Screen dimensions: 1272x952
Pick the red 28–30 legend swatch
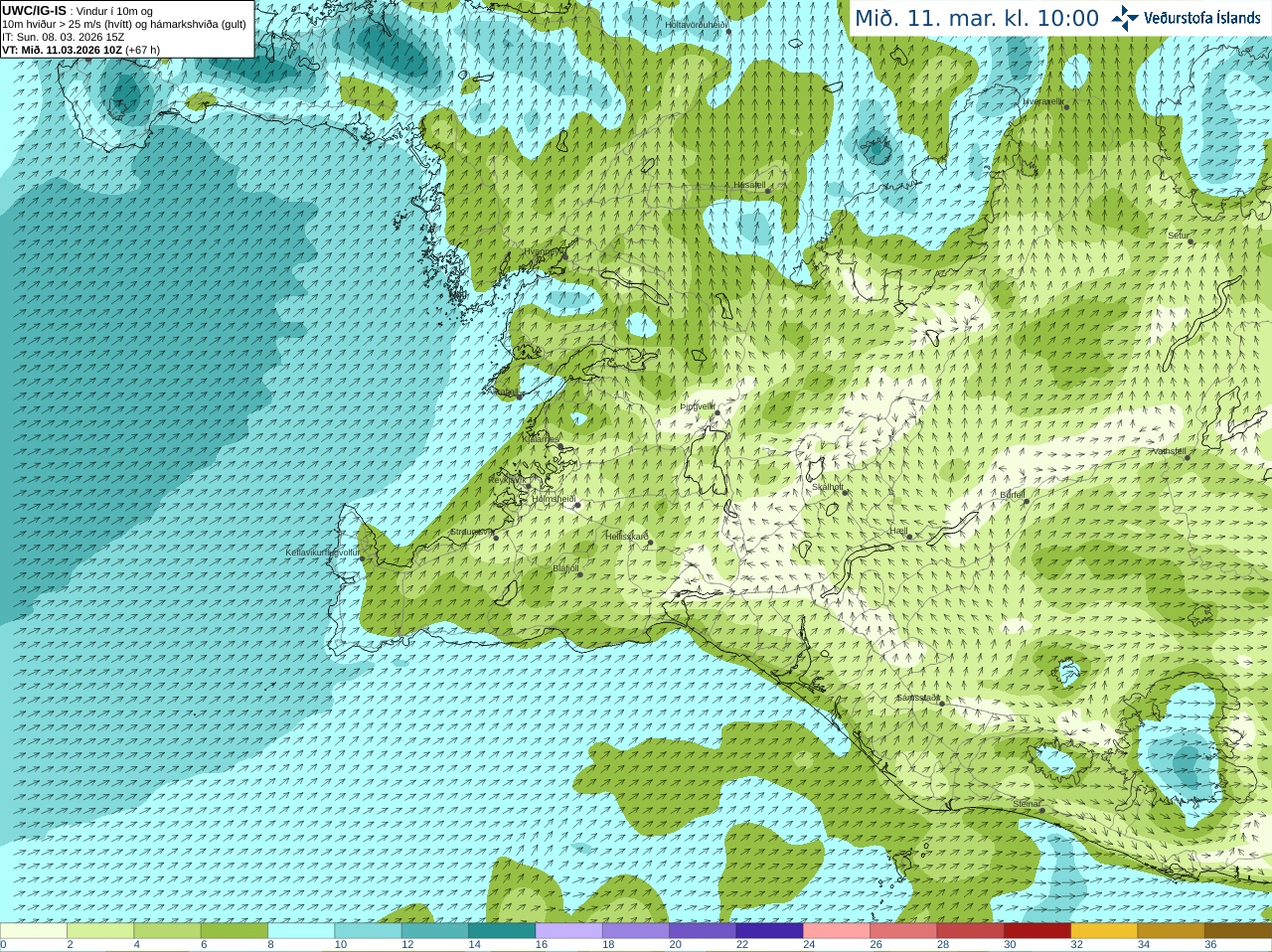point(970,931)
